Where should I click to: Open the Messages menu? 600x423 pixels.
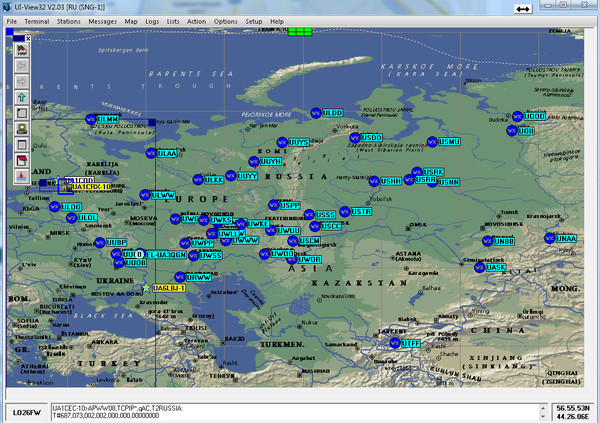(x=103, y=21)
